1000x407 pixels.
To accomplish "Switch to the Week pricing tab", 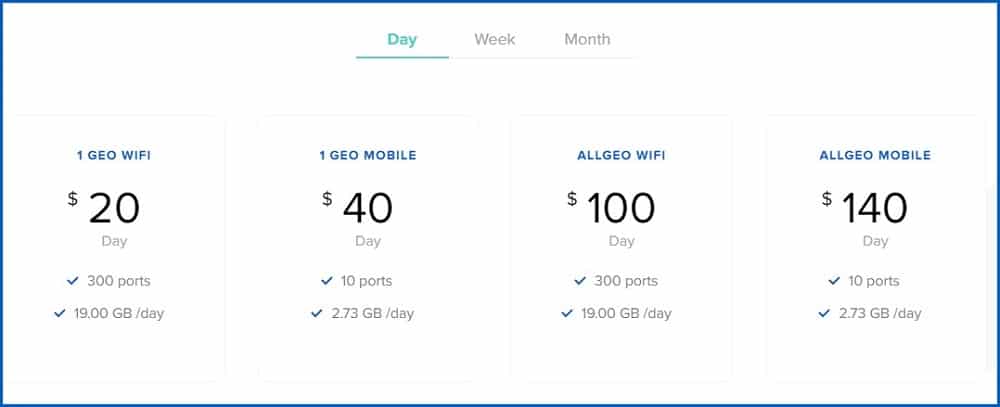I will (x=494, y=40).
